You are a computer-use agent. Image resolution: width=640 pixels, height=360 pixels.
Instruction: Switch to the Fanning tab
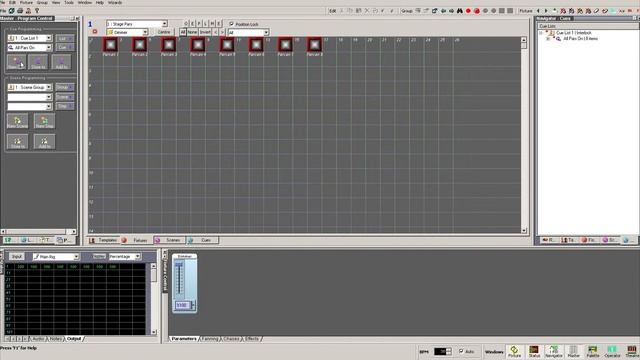pos(210,339)
